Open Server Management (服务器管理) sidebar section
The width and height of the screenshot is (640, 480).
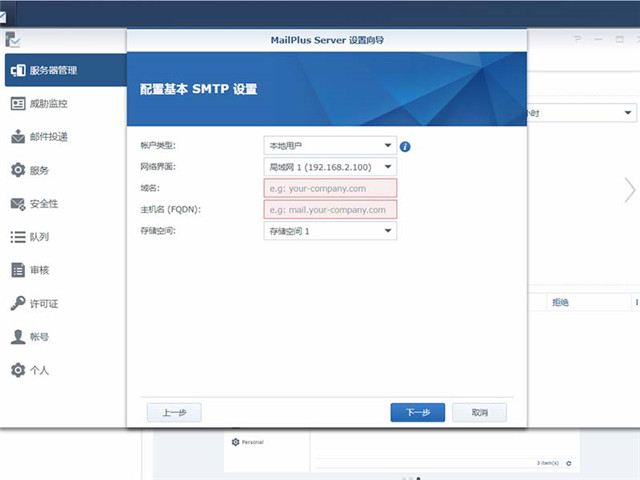65,70
